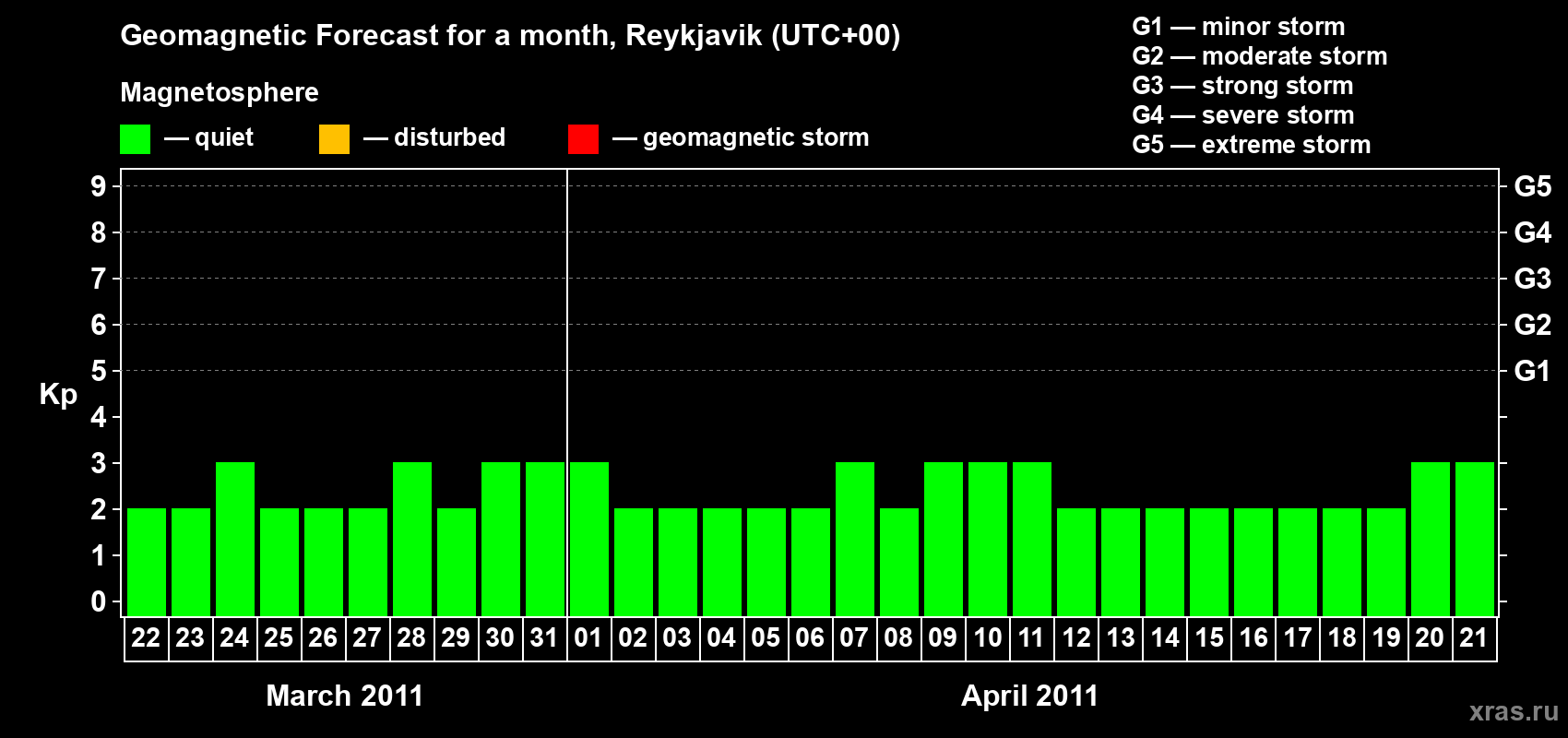Click the right axis label G1

[x=1532, y=371]
